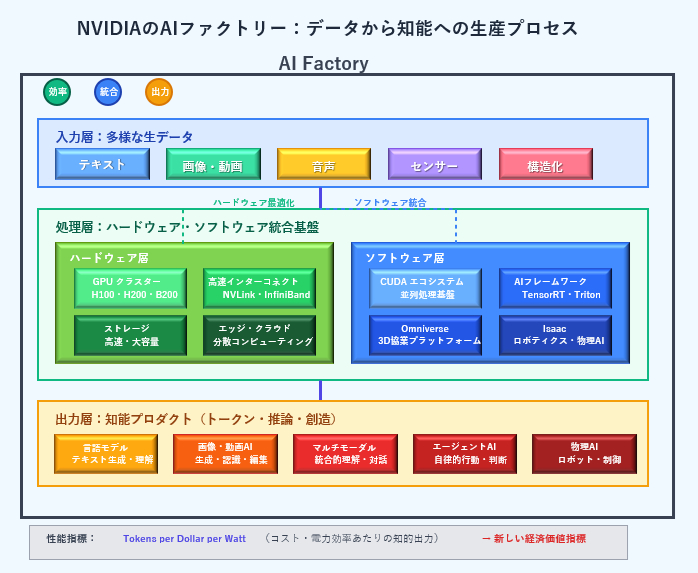Click the 画像・動画AI 生成・認識・編集 box
This screenshot has height=573, width=698.
(x=226, y=454)
